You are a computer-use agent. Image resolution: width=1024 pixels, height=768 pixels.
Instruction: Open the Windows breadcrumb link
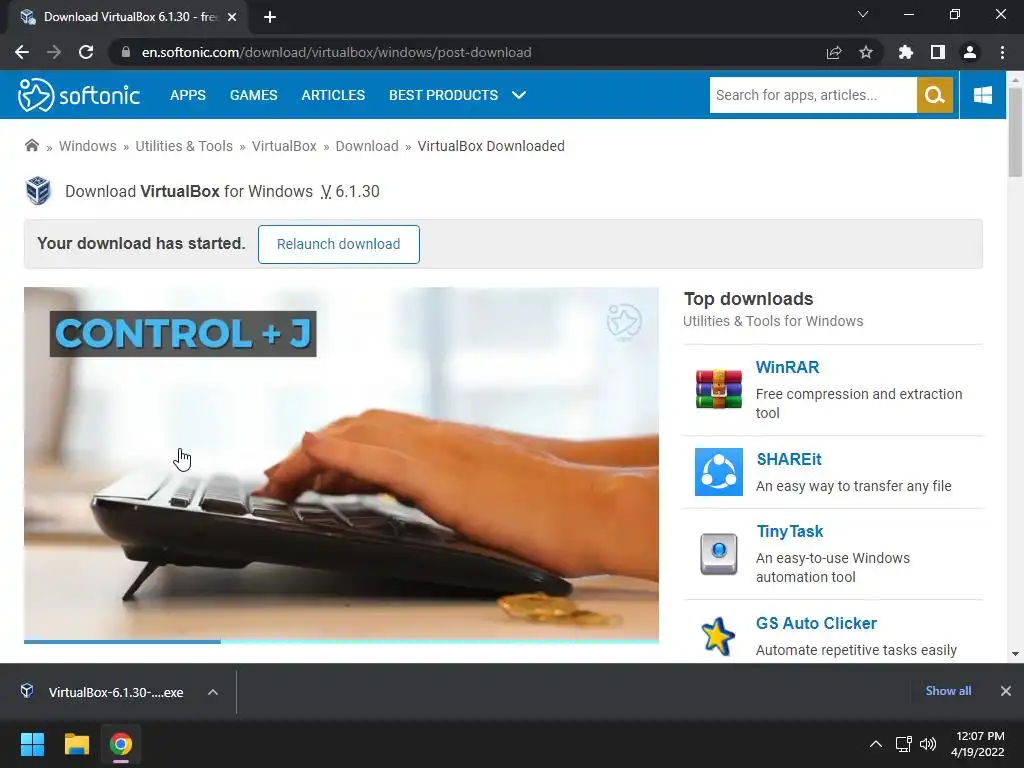88,146
